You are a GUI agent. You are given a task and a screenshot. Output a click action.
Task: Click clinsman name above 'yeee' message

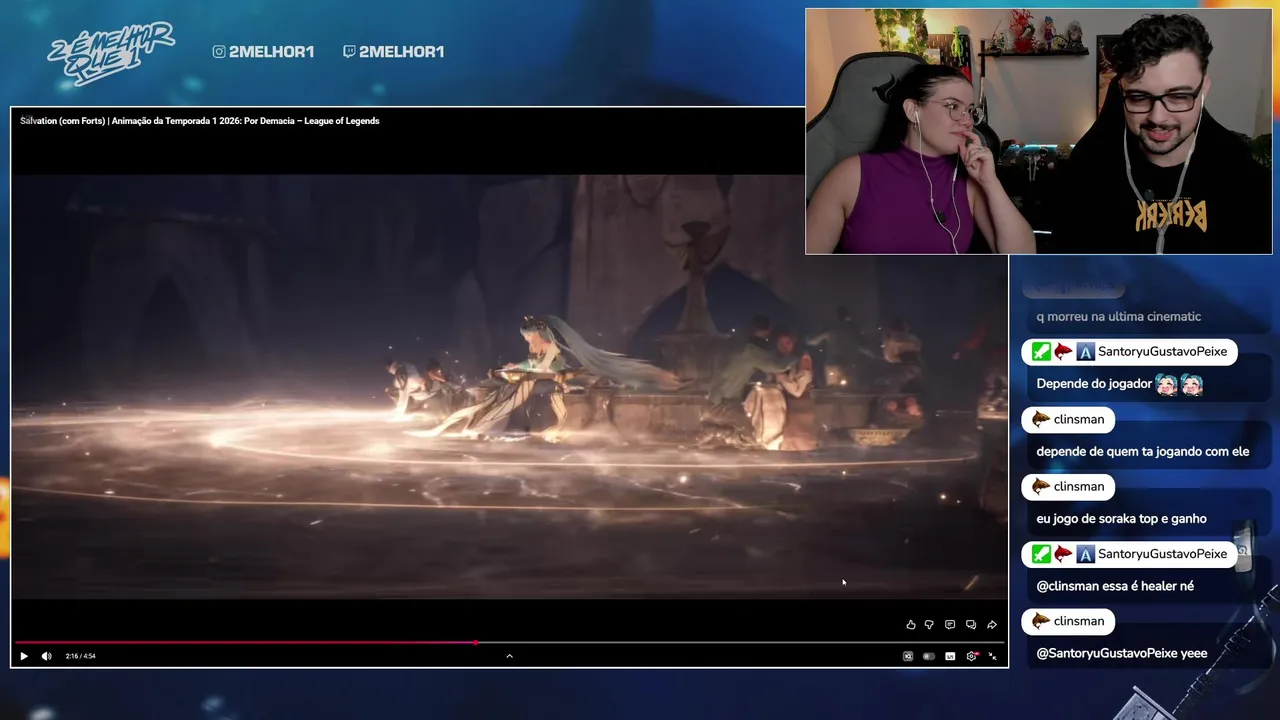(1079, 621)
